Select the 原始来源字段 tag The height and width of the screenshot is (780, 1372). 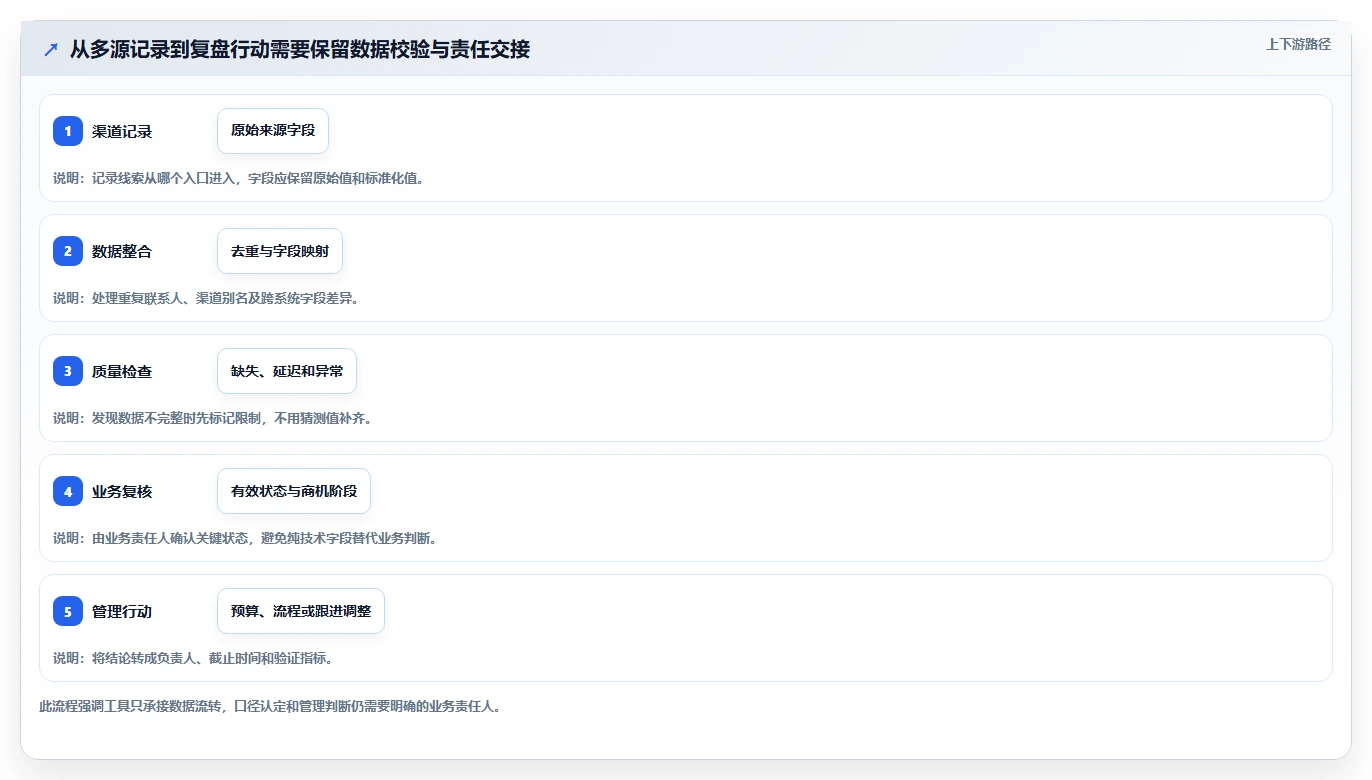point(273,131)
